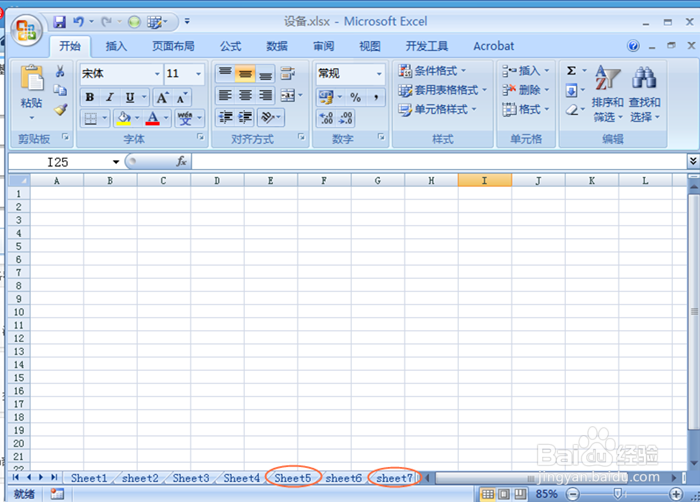Open the 插入 ribbon tab
Image resolution: width=700 pixels, height=502 pixels.
116,46
